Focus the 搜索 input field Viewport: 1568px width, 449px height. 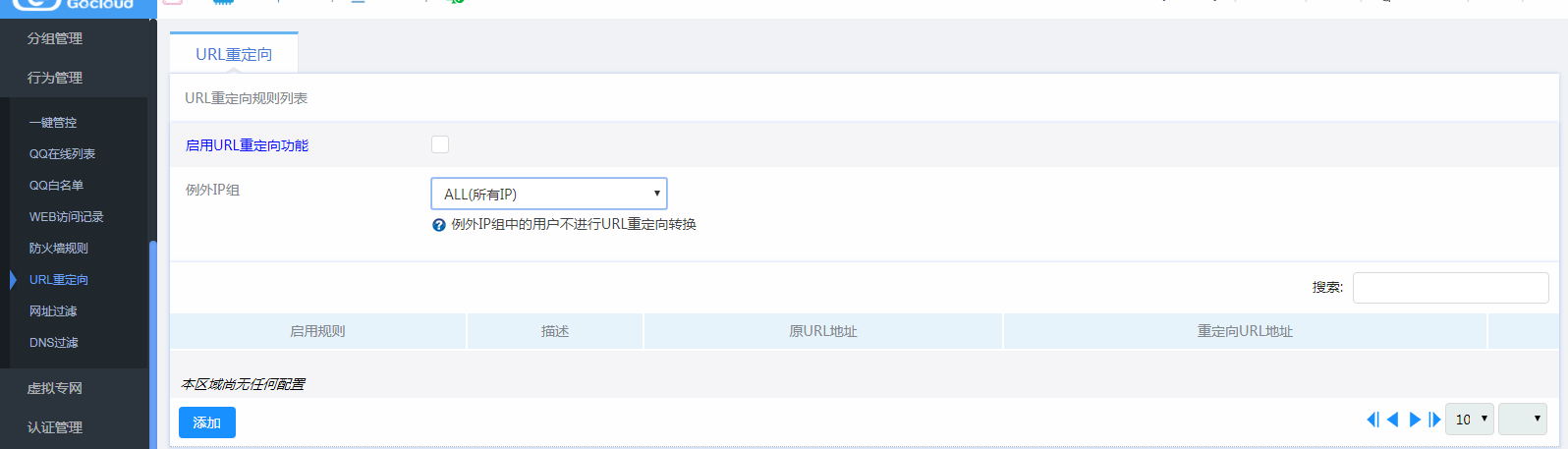pos(1450,288)
